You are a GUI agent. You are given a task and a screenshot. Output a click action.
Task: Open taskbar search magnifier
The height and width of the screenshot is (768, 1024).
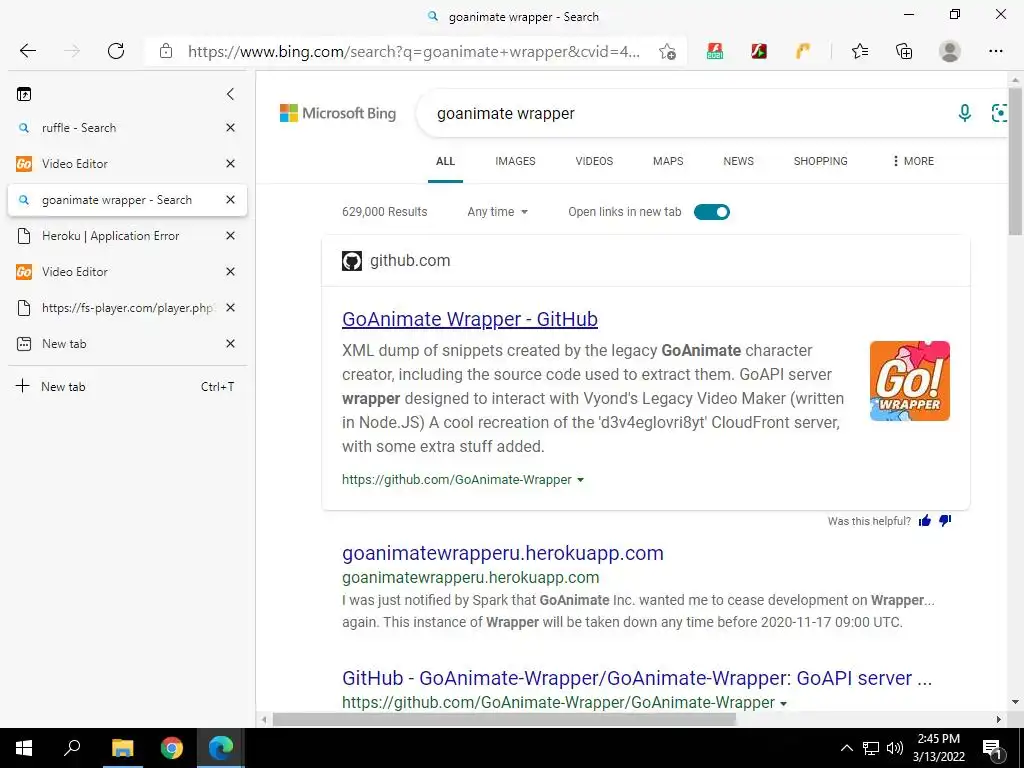click(x=72, y=747)
